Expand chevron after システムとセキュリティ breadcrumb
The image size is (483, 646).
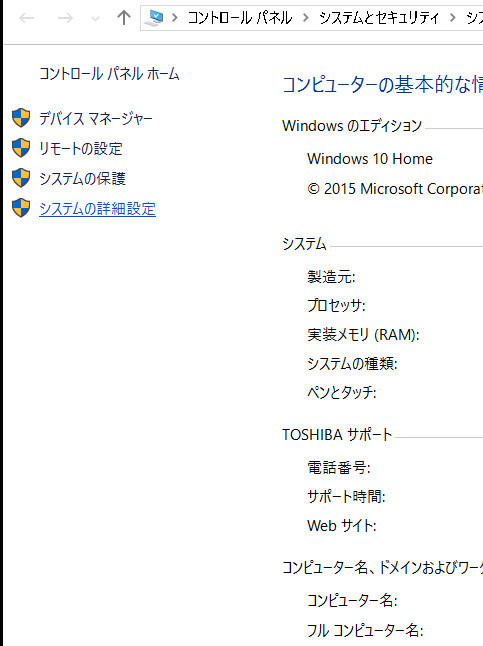pos(453,18)
